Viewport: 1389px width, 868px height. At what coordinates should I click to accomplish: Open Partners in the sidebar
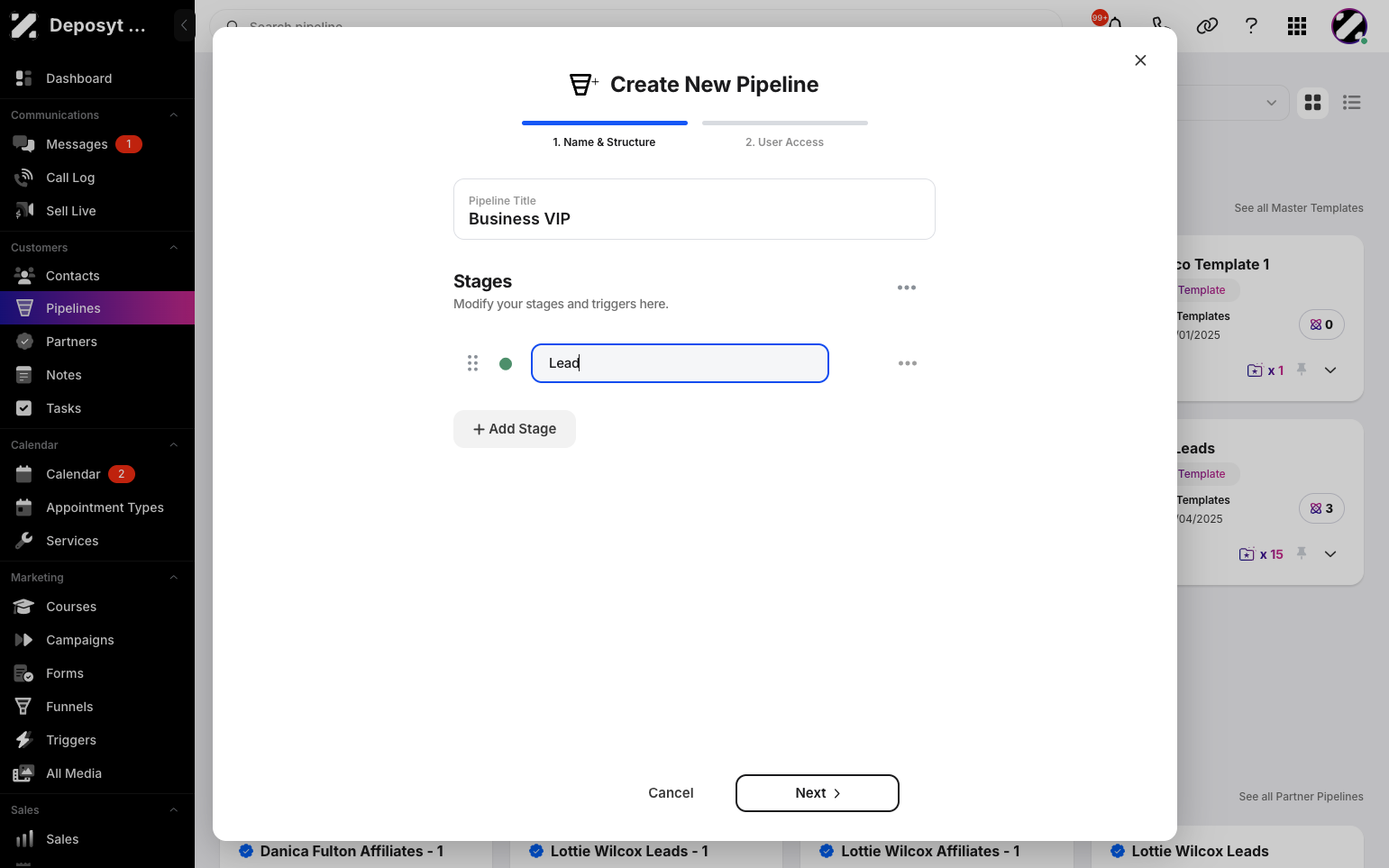(x=97, y=342)
